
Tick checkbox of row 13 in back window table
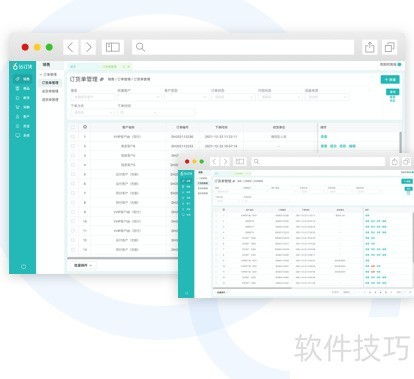click(x=73, y=249)
